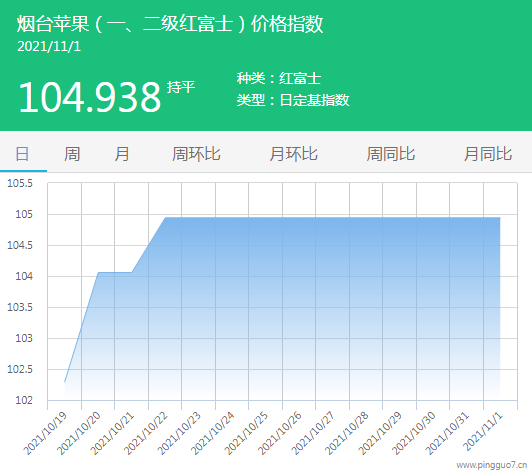This screenshot has height=476, width=532.
Task: Click the 持平 status indicator
Action: click(181, 87)
